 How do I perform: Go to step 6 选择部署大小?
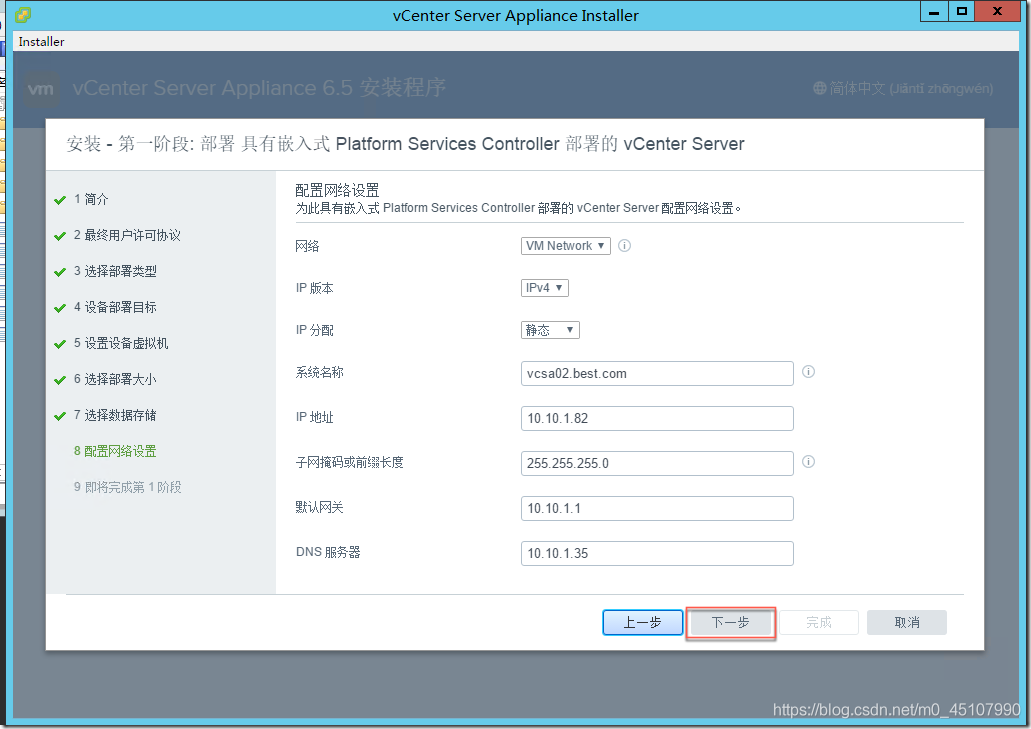115,379
